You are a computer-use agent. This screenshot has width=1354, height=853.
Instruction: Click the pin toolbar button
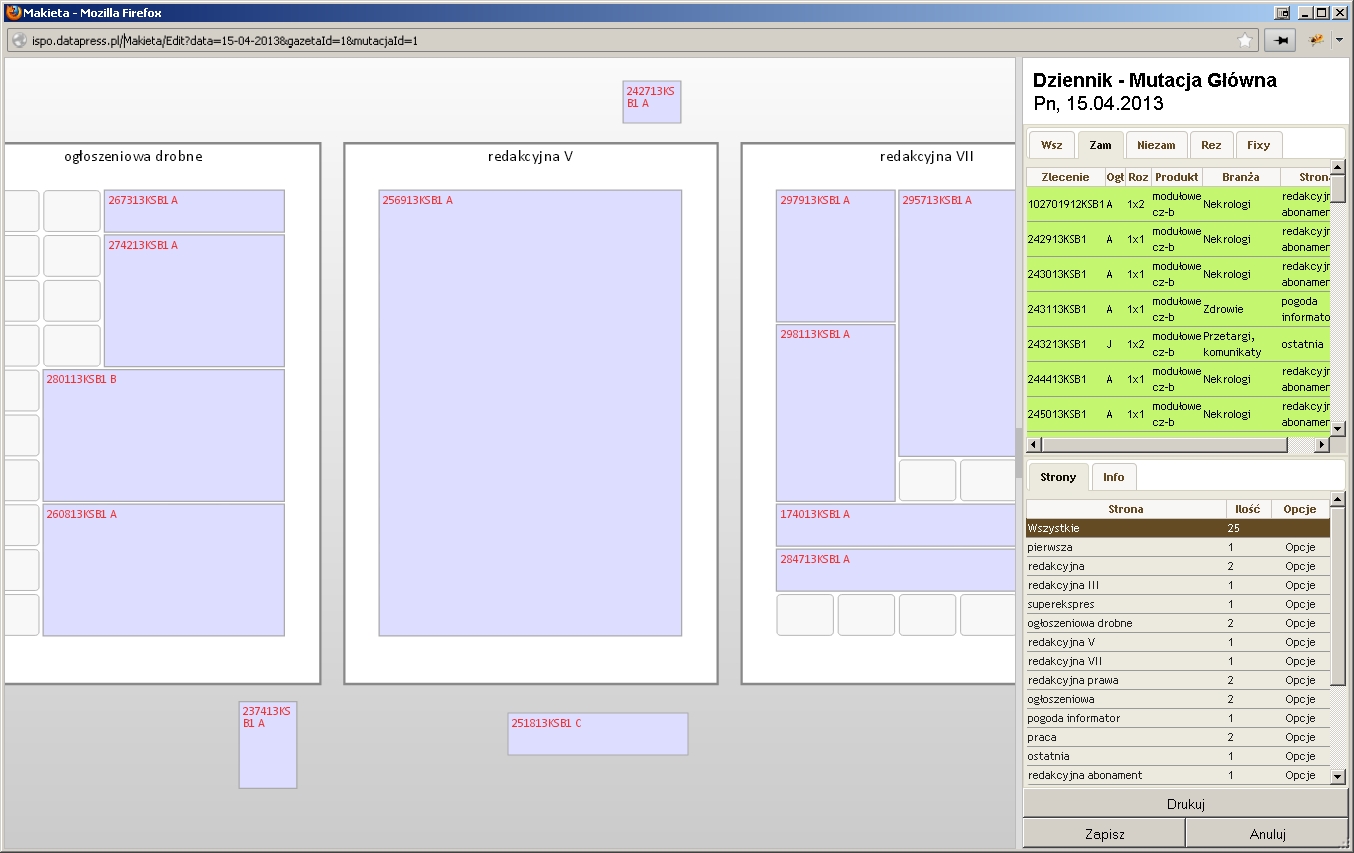click(1279, 41)
